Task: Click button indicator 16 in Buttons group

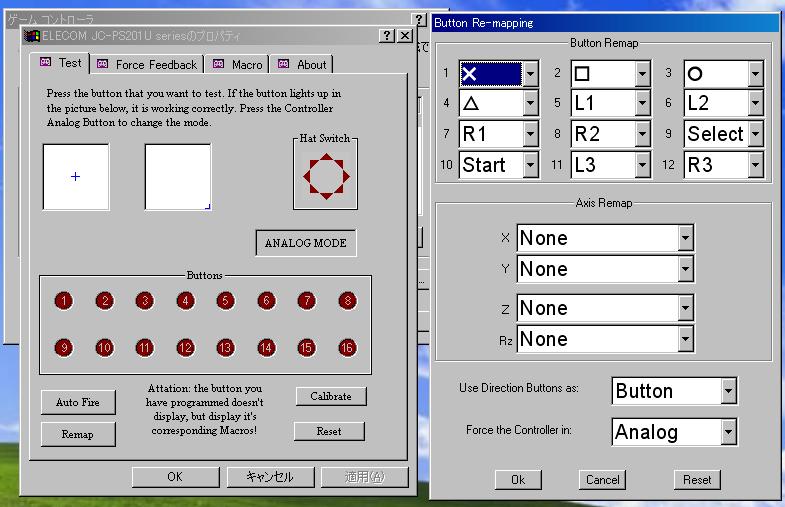Action: click(347, 347)
